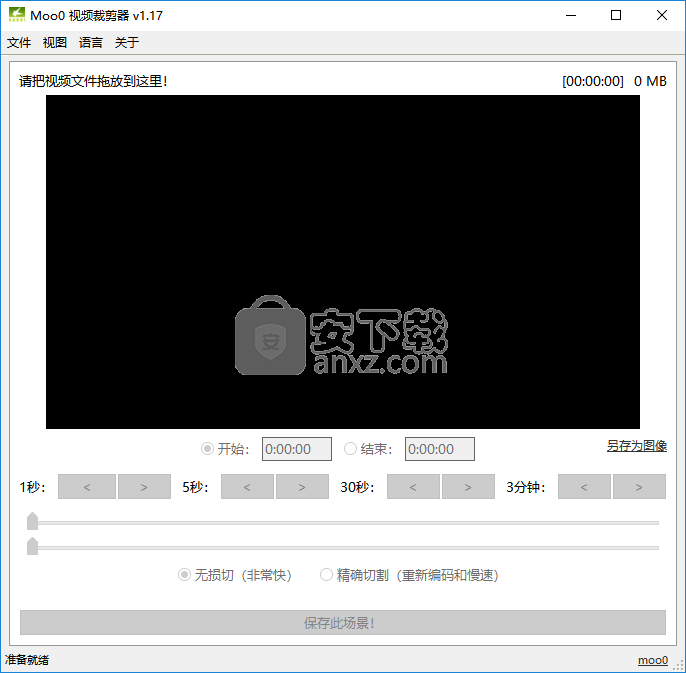Select 无损切 (非常快) cutting mode
Screen dimensions: 686x673
[x=235, y=575]
